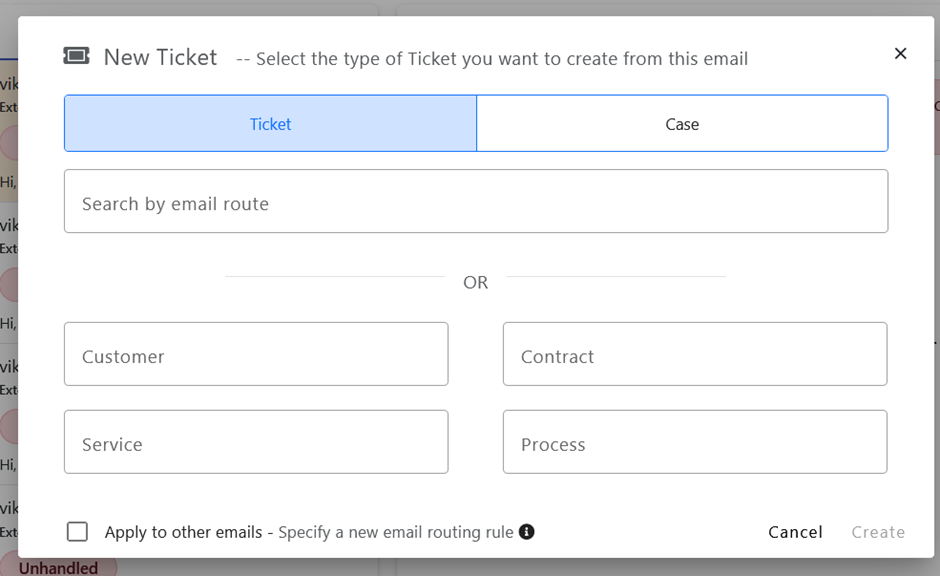940x576 pixels.
Task: Select the Ticket type tab
Action: click(270, 124)
